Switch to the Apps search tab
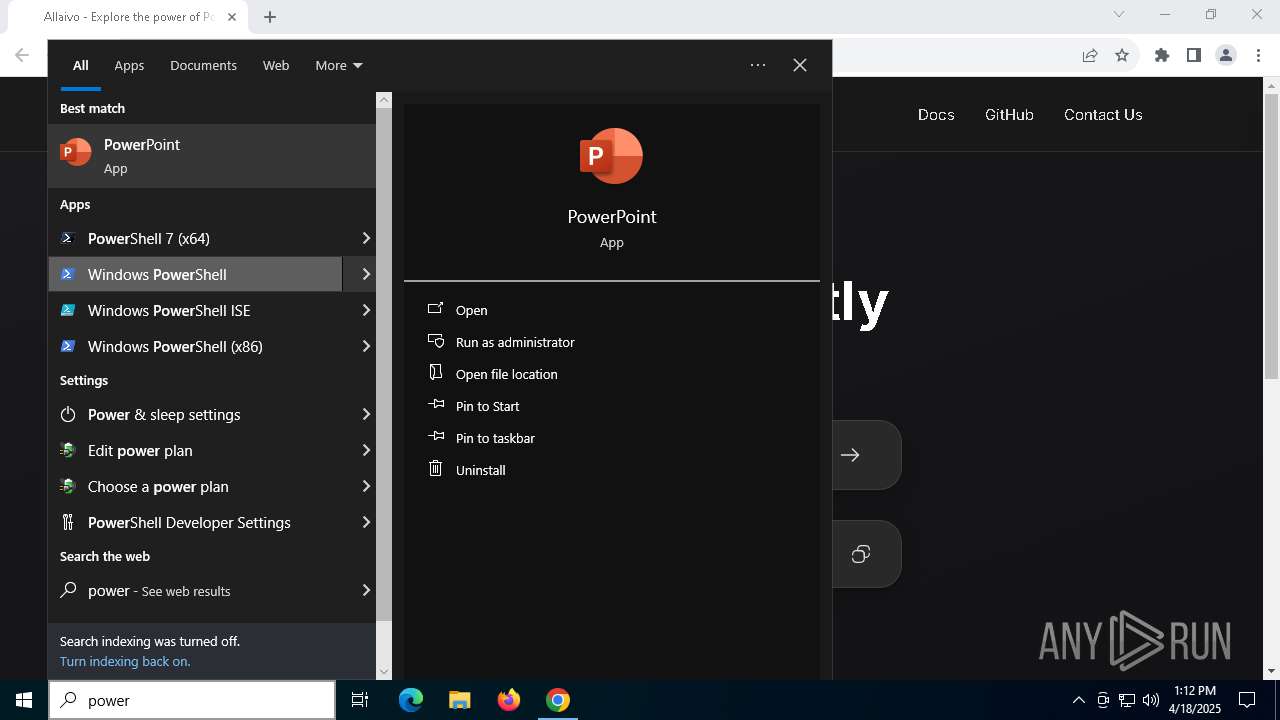This screenshot has width=1280, height=720. (x=129, y=65)
